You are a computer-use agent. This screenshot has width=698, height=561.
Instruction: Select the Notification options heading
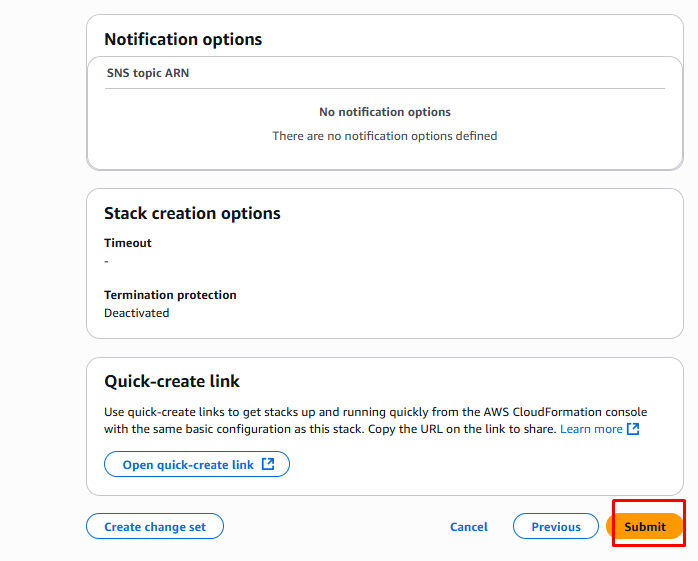pos(183,40)
